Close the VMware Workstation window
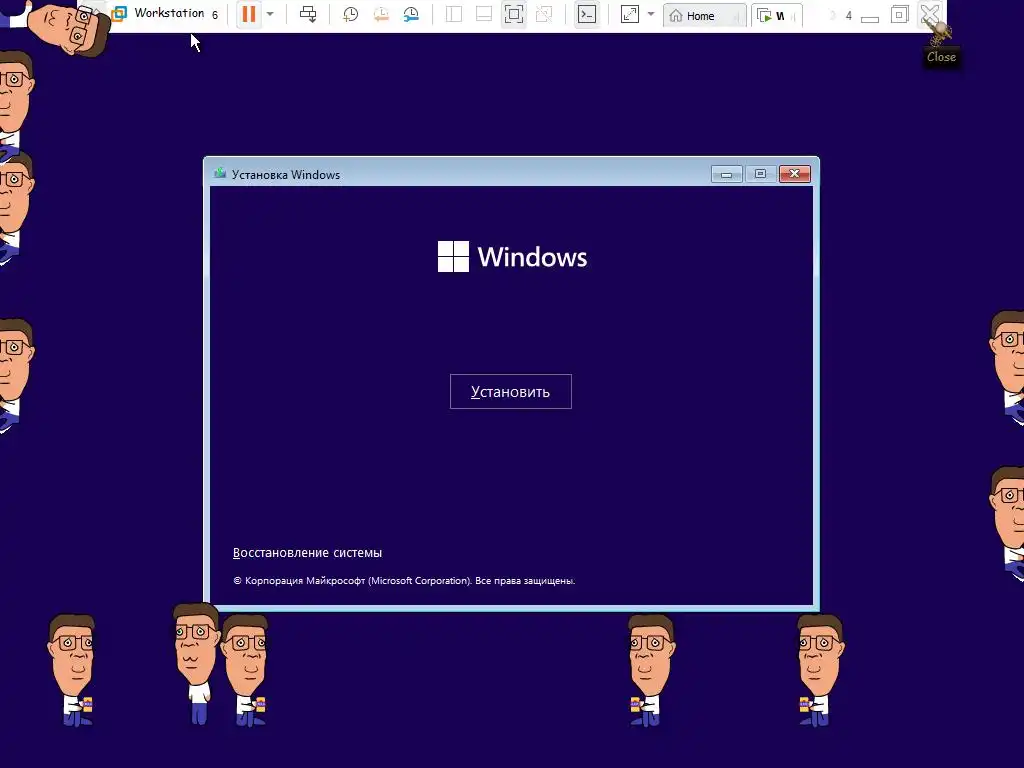This screenshot has width=1024, height=768. [x=930, y=14]
